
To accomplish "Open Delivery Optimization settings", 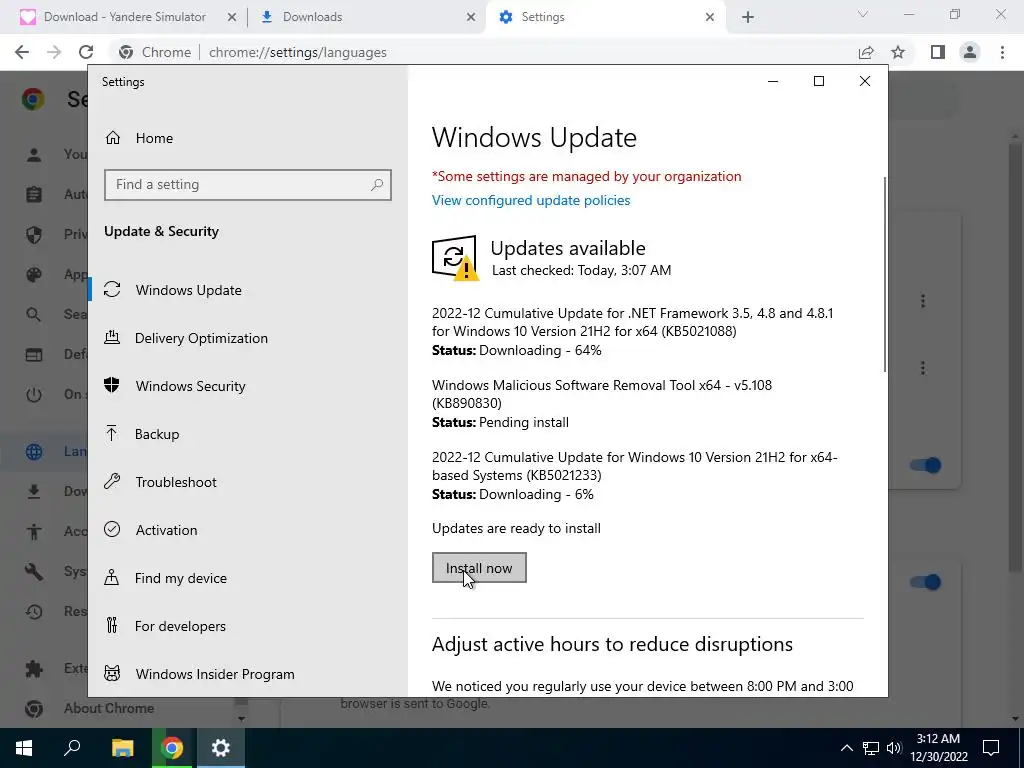I will (201, 338).
